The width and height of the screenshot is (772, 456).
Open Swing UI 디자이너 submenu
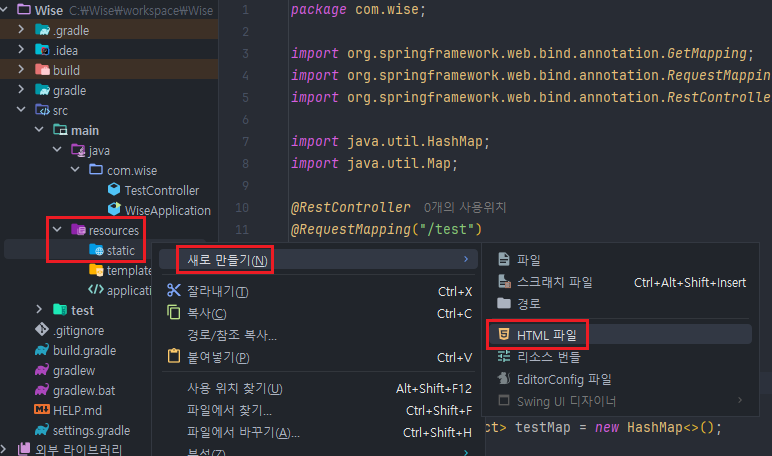[620, 401]
